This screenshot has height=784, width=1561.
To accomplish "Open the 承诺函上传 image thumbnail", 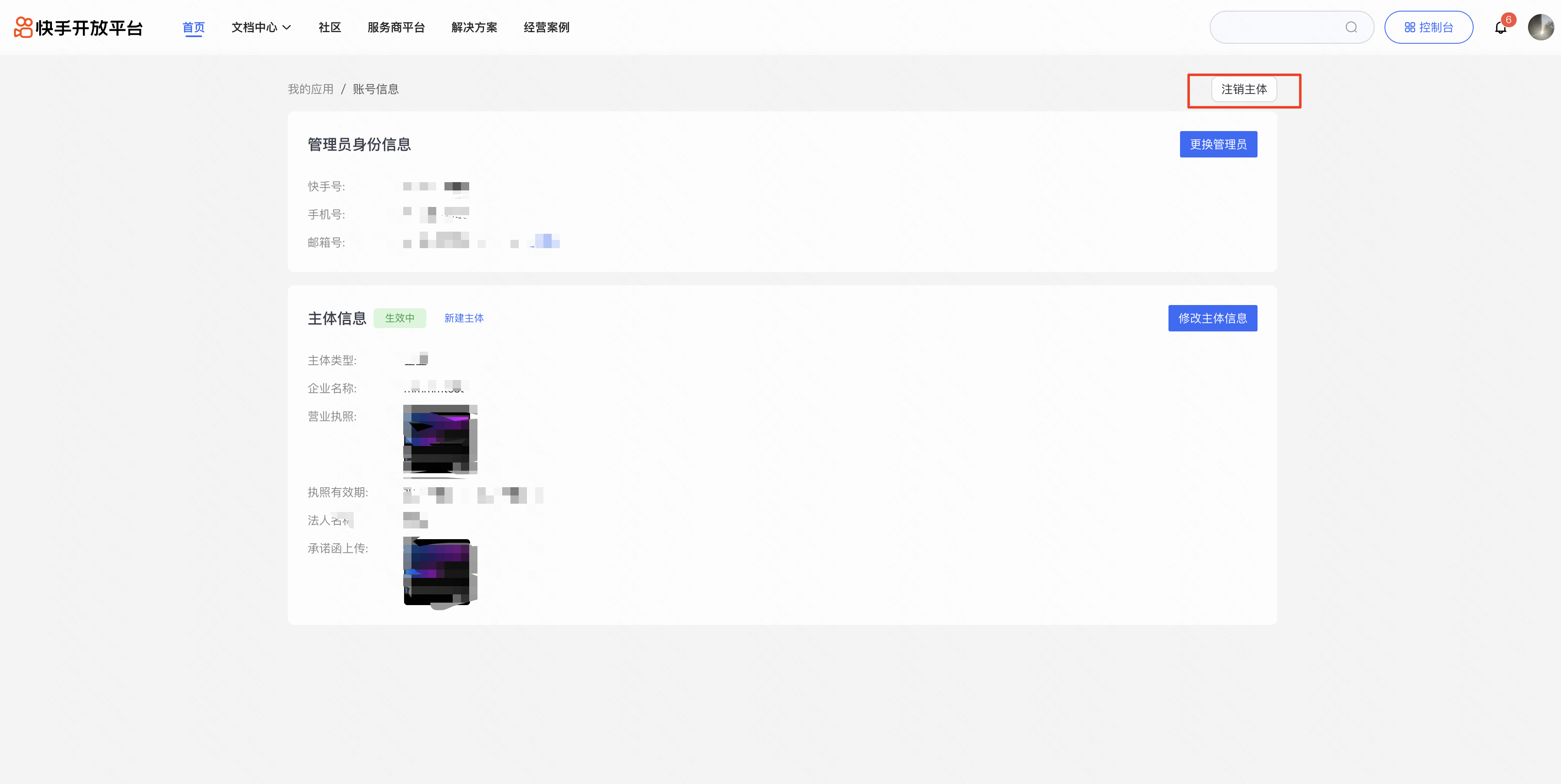I will point(440,572).
